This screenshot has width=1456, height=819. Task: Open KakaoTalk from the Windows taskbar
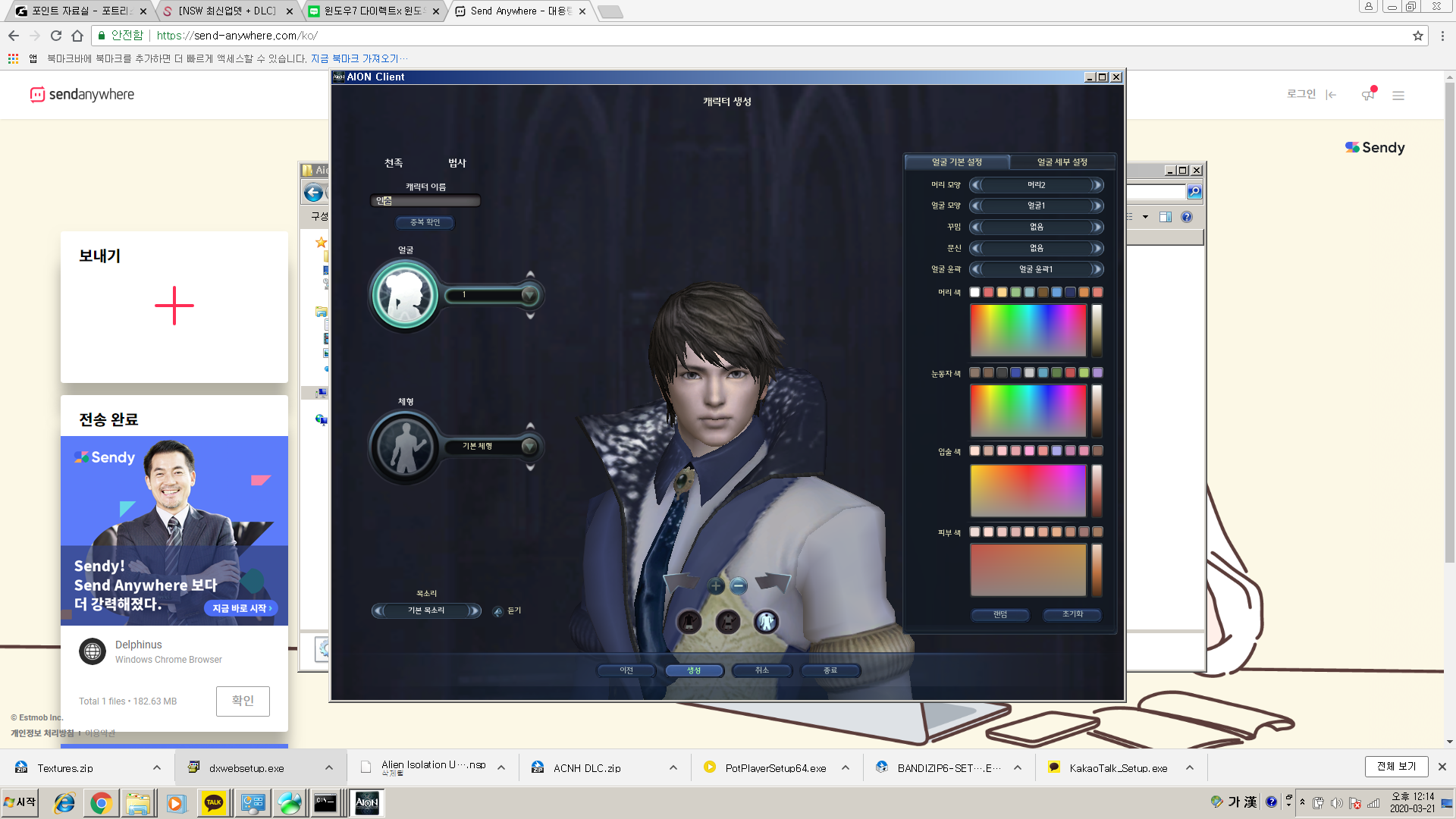(x=214, y=803)
